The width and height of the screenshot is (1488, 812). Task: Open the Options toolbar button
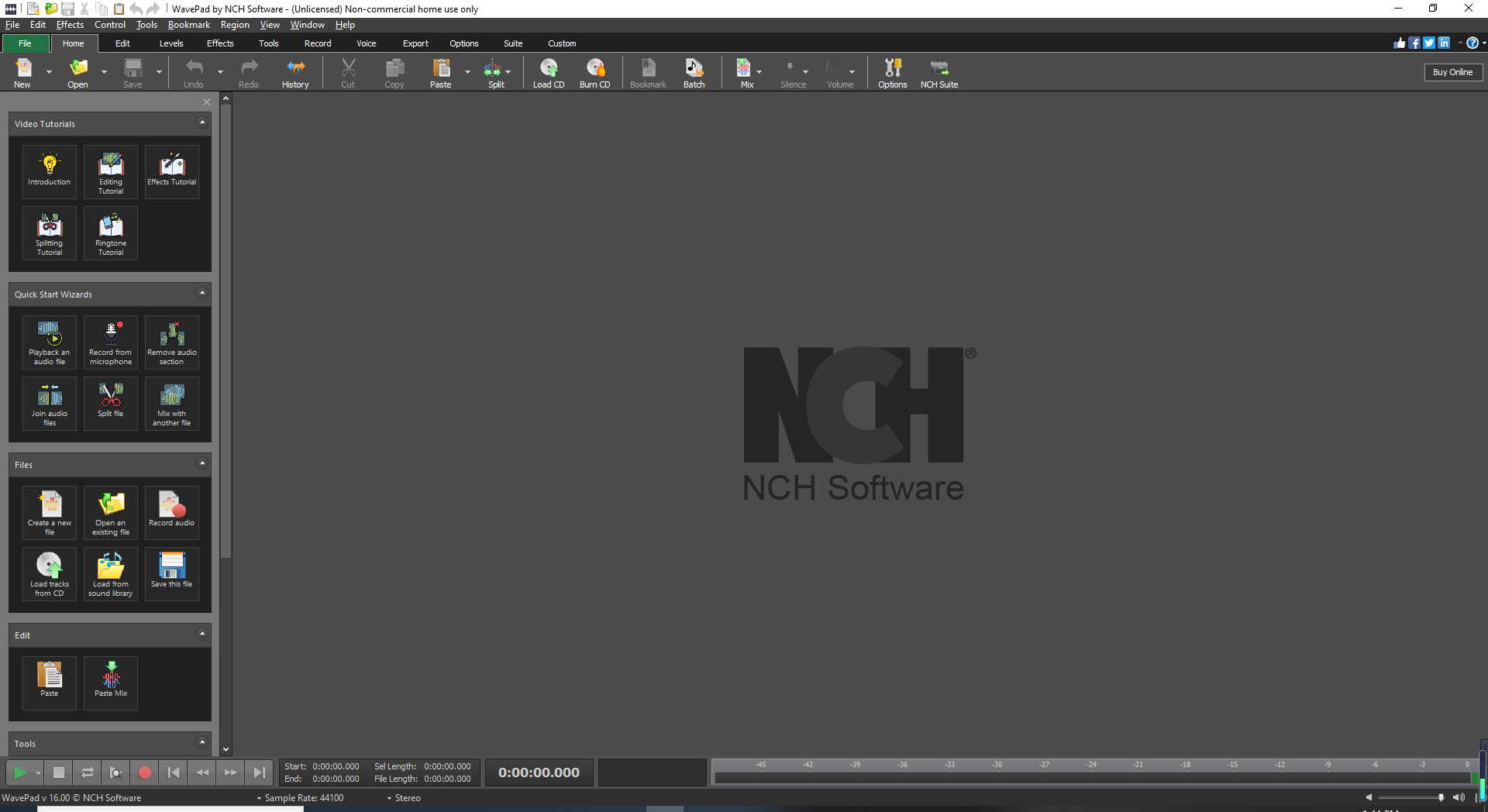pyautogui.click(x=893, y=74)
